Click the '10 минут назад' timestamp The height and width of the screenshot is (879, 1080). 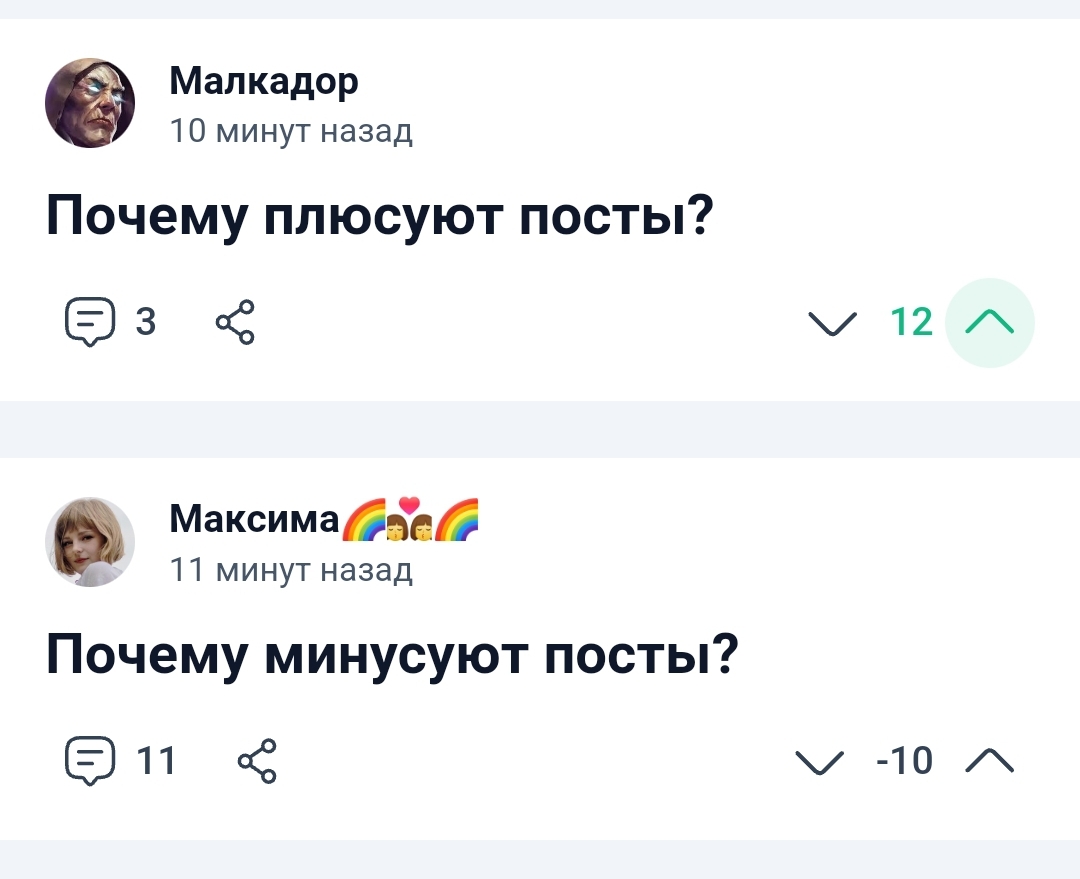point(291,131)
